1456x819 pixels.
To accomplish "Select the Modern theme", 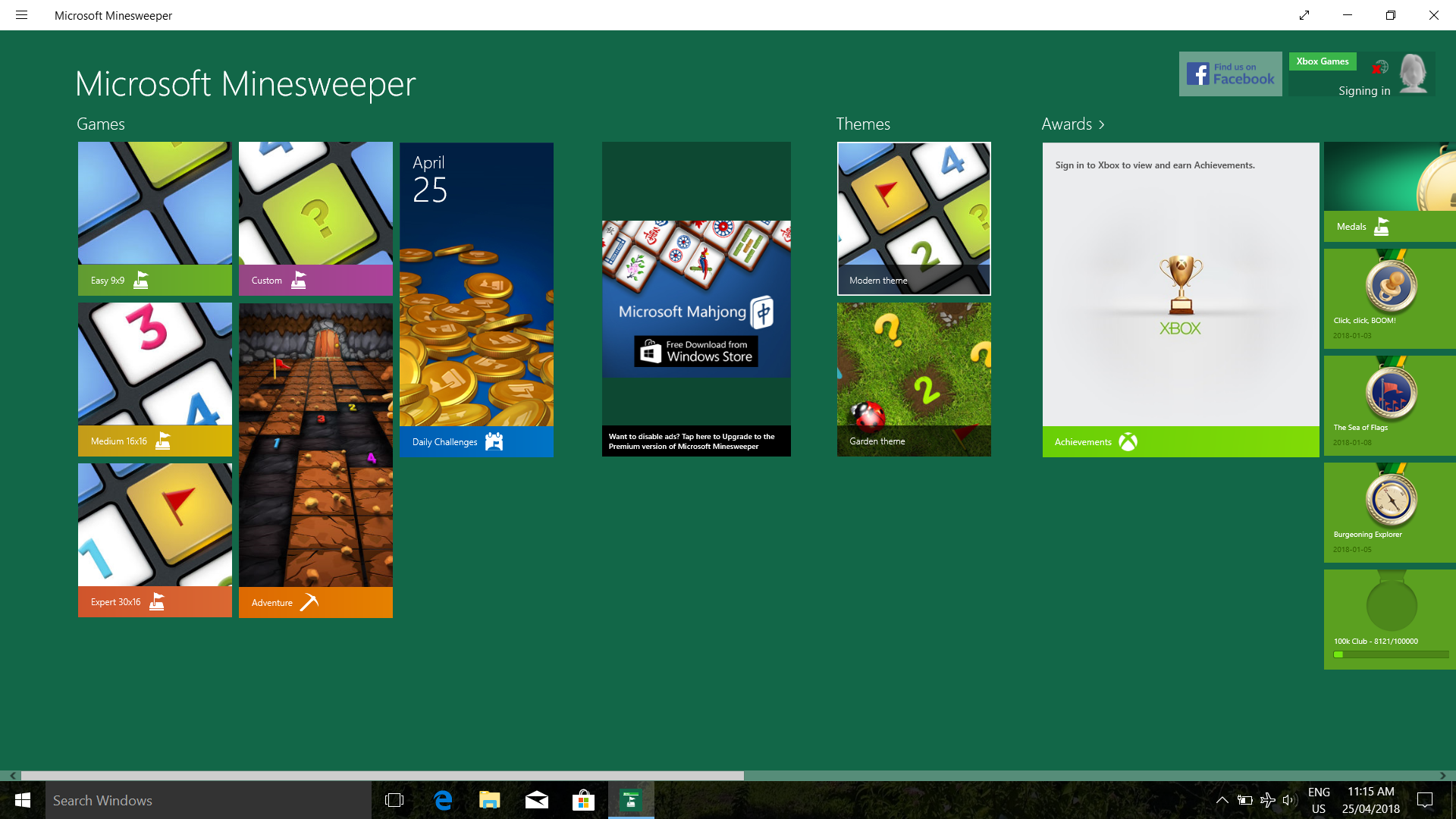I will tap(914, 218).
